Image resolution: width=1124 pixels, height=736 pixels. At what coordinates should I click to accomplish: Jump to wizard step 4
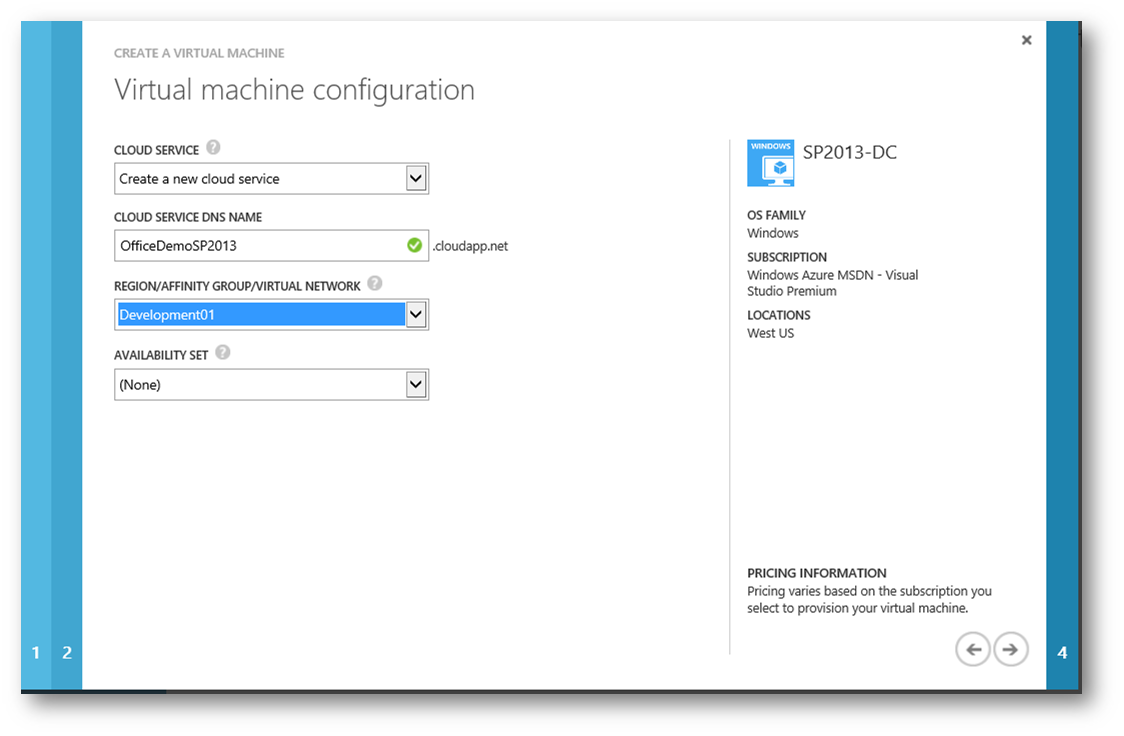(x=1062, y=653)
